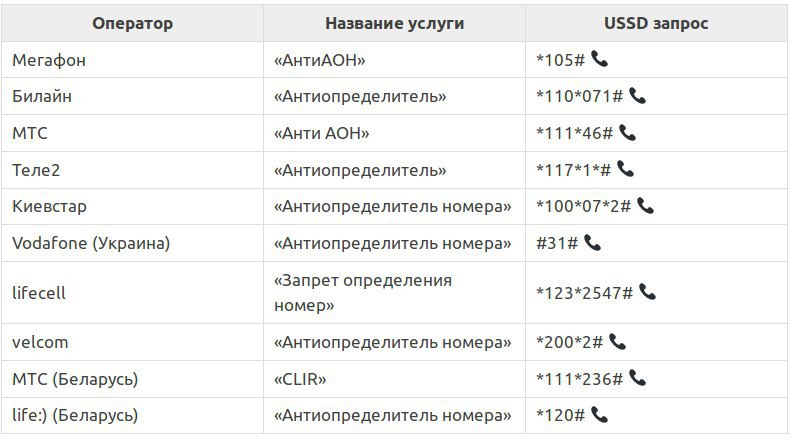Tap the call icon next to #31#
This screenshot has width=797, height=445.
[593, 243]
